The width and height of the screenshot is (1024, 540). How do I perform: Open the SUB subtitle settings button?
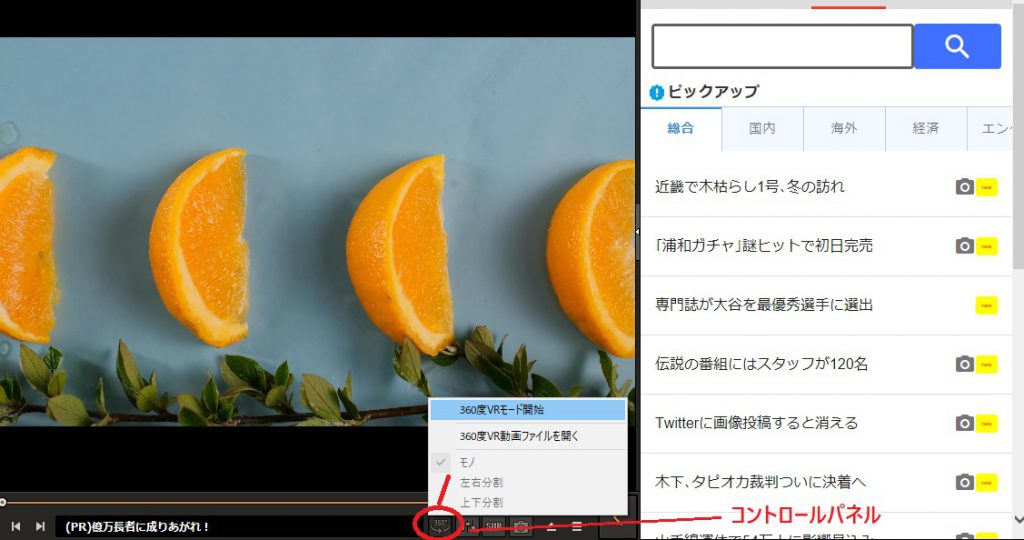pos(494,526)
